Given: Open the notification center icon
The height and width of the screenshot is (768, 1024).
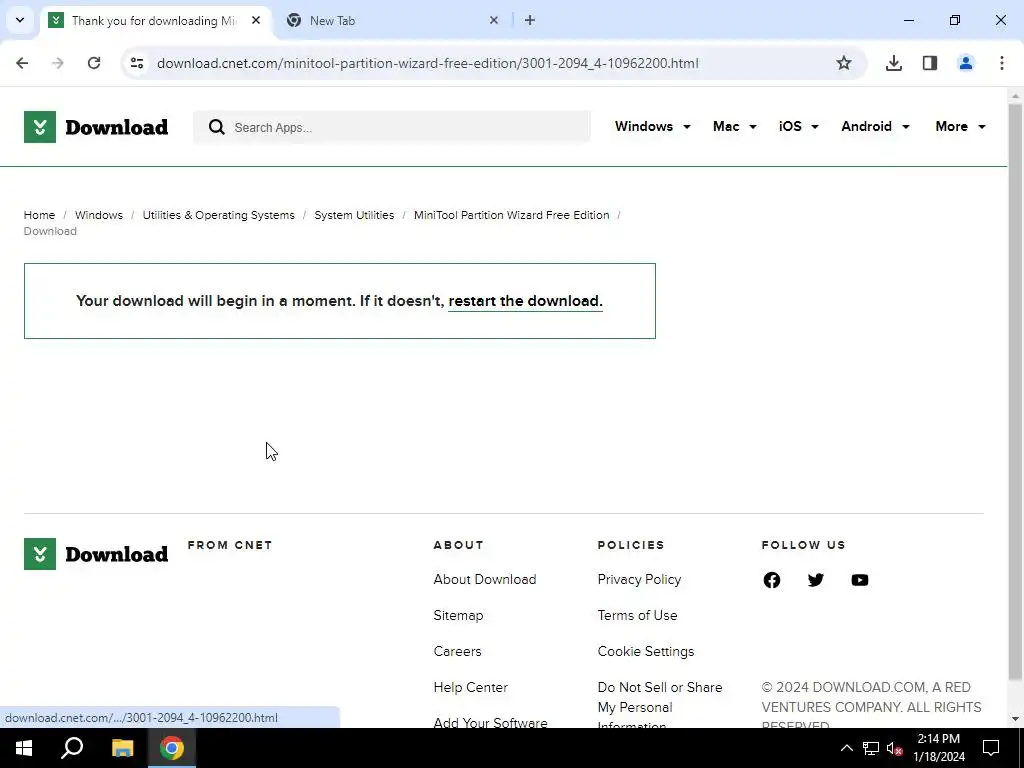Looking at the screenshot, I should click(991, 748).
